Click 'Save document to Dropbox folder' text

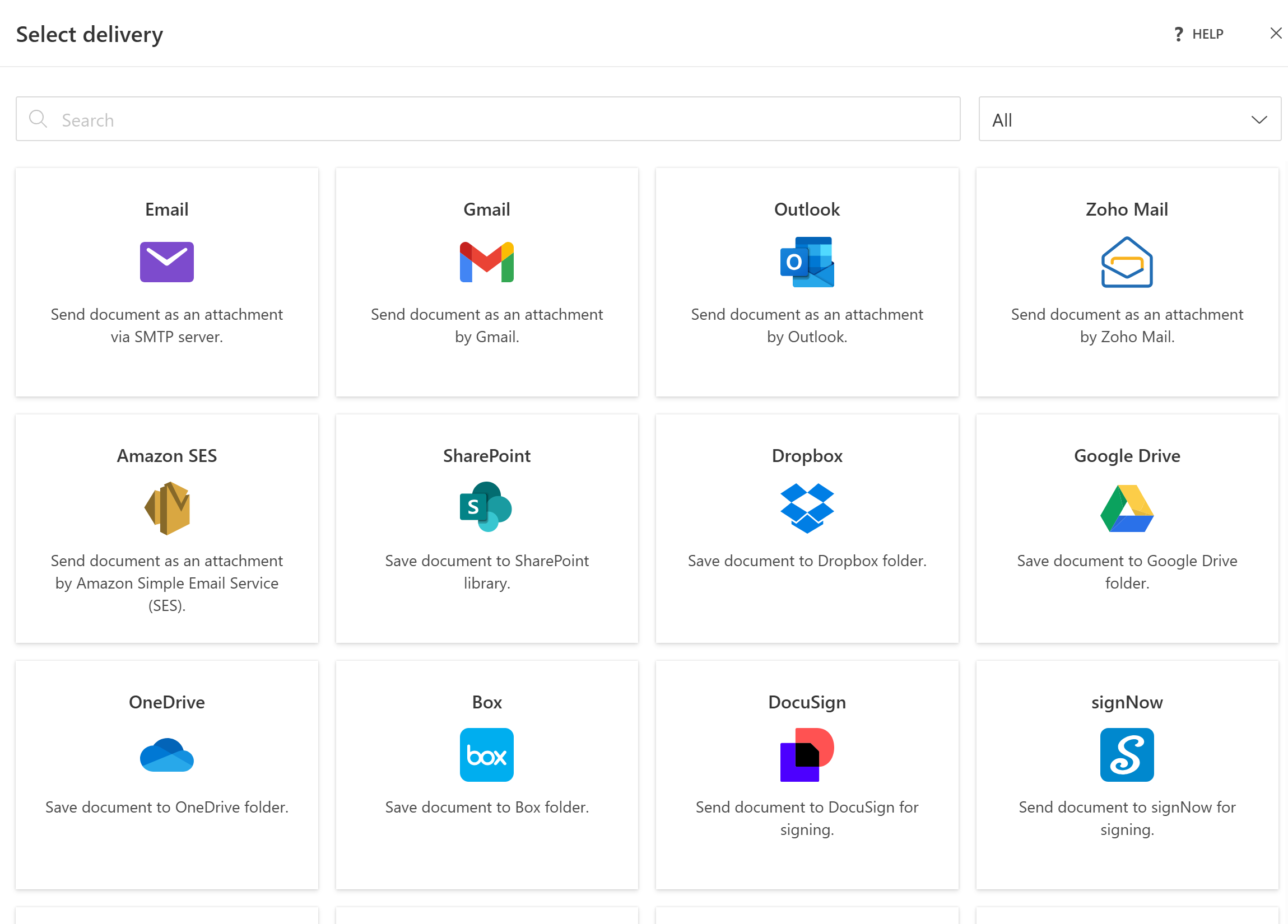(806, 561)
